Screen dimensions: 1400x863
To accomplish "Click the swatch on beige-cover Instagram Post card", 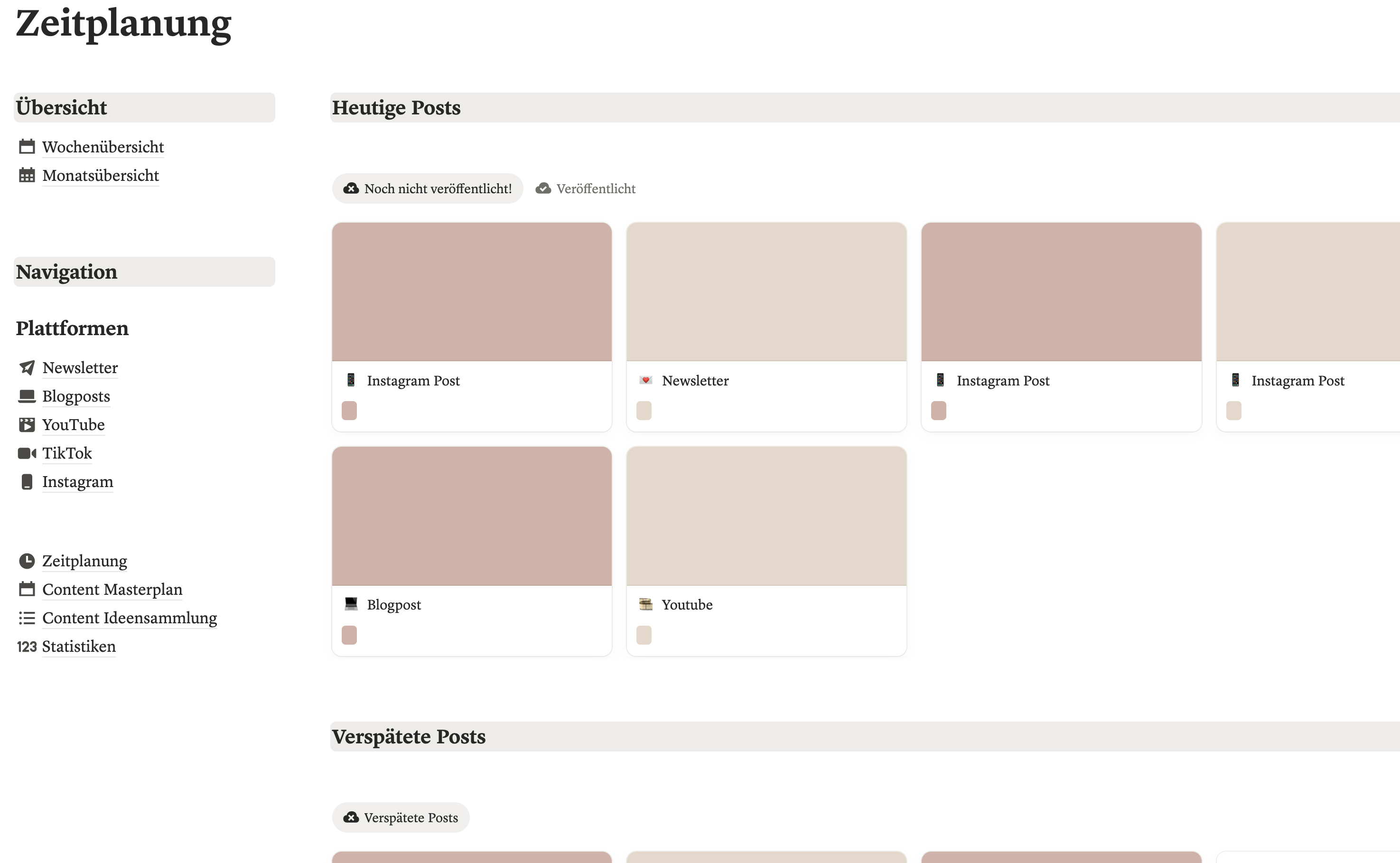I will [x=1234, y=411].
